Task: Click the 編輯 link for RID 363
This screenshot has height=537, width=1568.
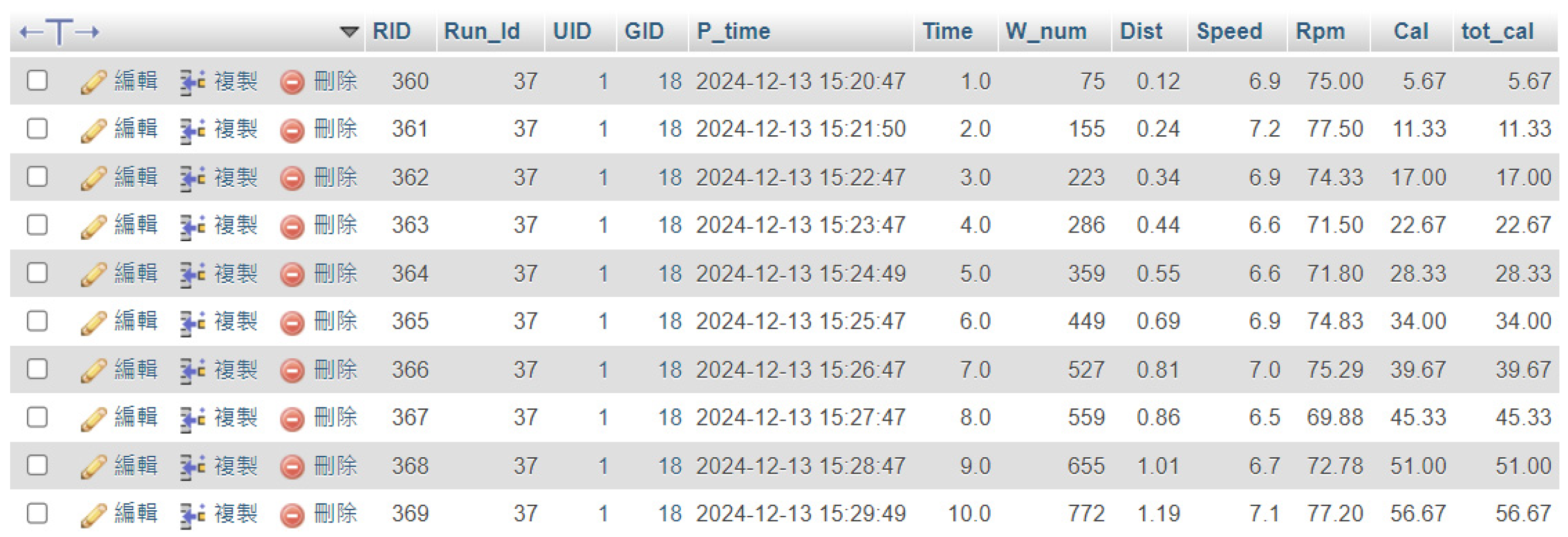Action: coord(136,225)
